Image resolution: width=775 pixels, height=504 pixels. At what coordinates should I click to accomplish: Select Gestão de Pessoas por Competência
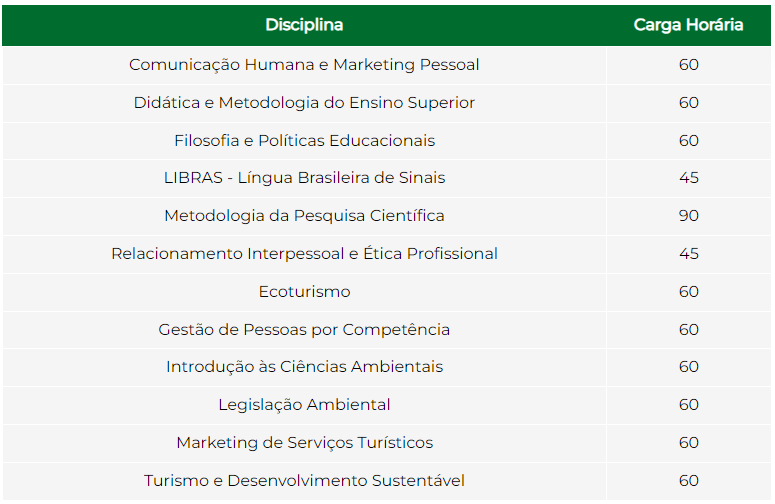pyautogui.click(x=304, y=330)
